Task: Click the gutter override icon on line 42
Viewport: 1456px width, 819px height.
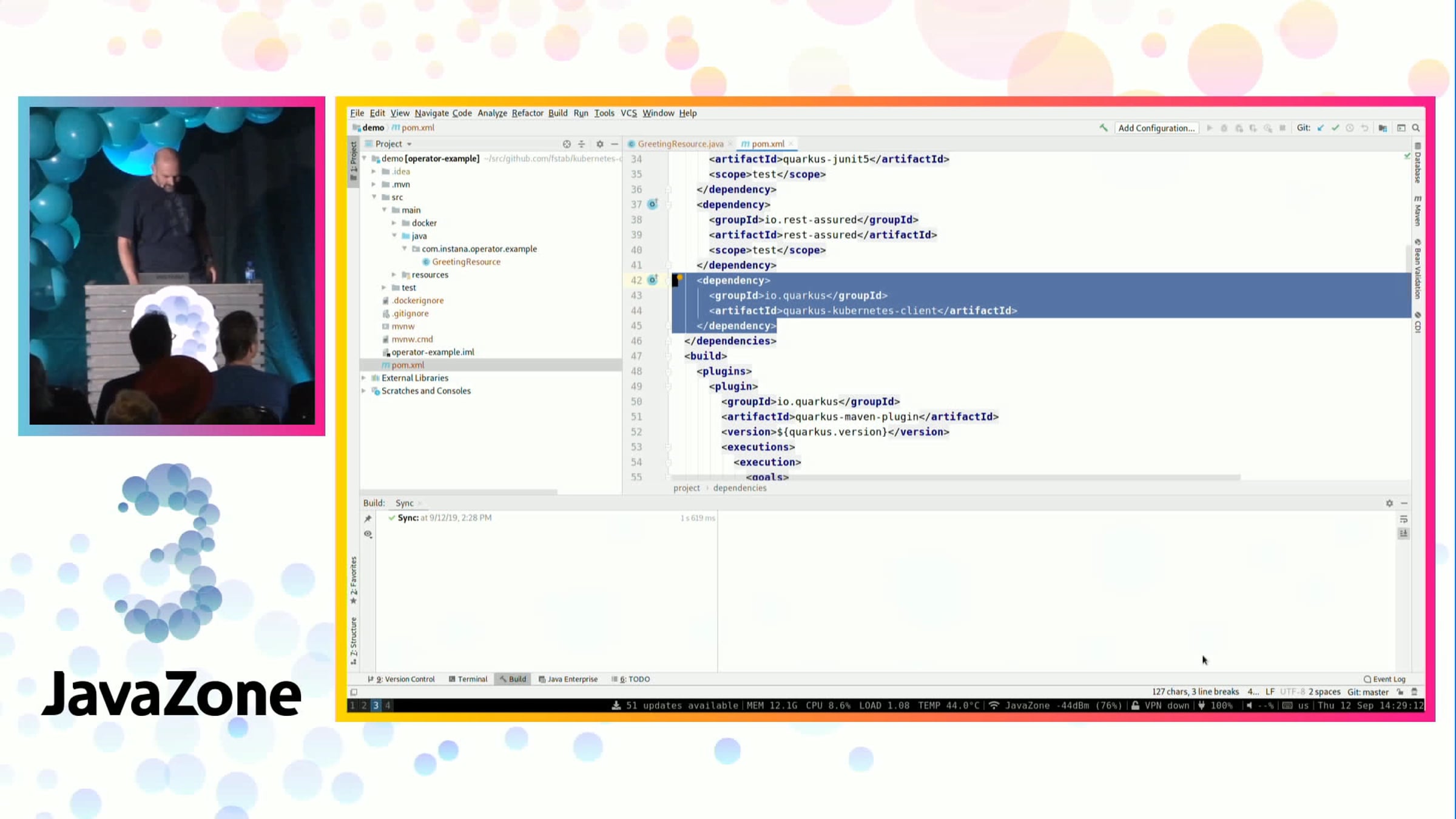Action: coord(653,280)
